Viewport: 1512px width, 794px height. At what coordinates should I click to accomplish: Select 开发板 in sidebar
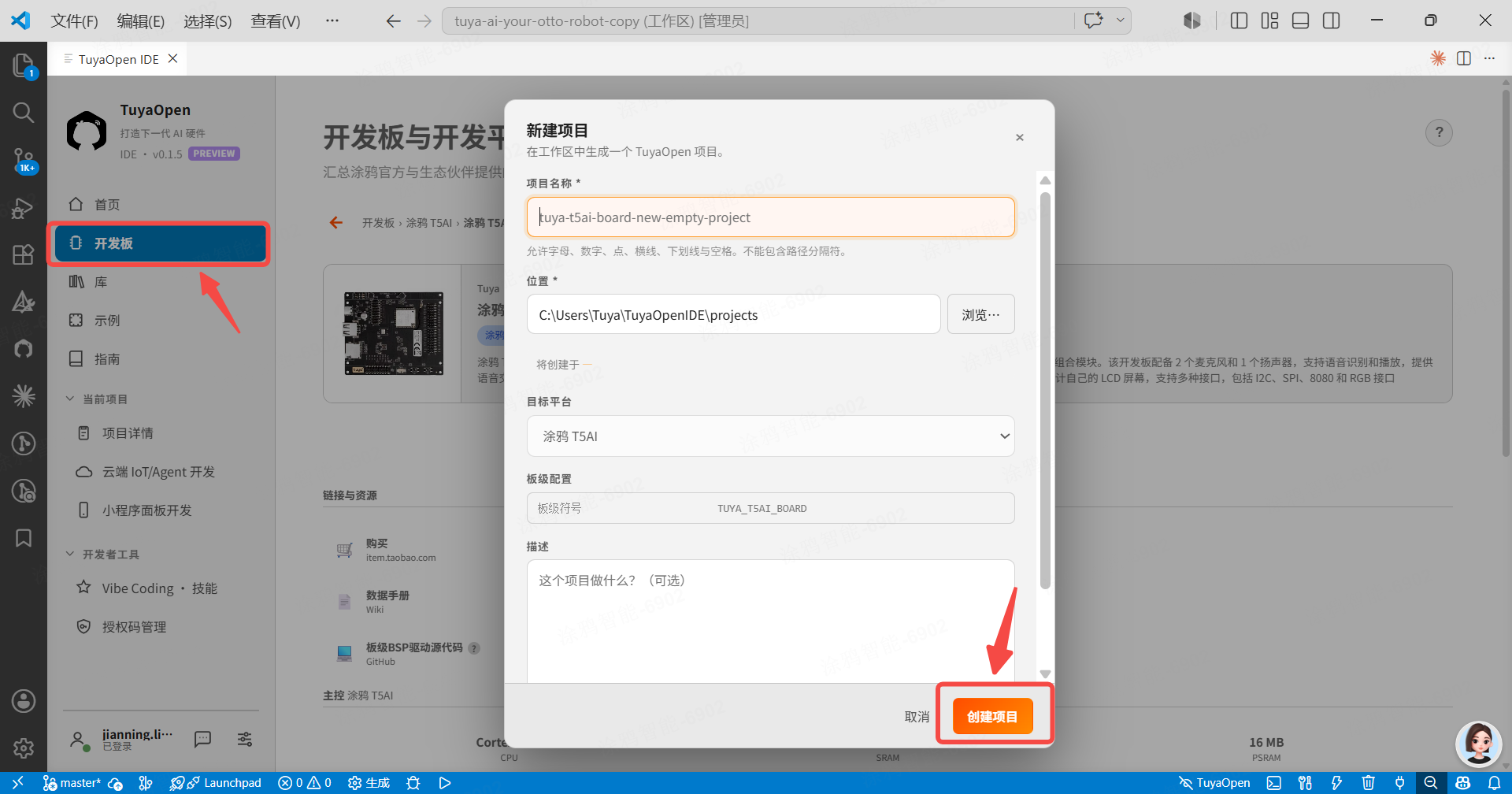click(161, 243)
